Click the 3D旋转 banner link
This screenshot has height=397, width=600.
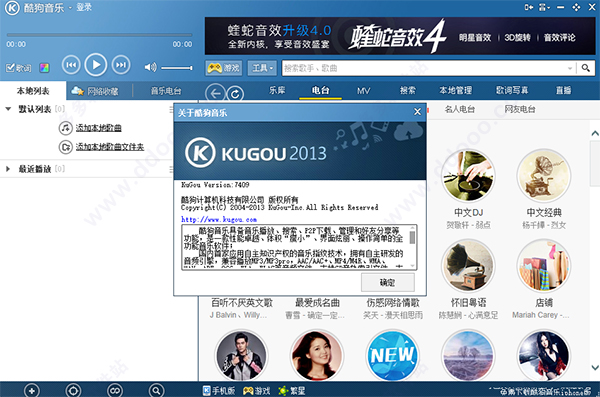(517, 38)
